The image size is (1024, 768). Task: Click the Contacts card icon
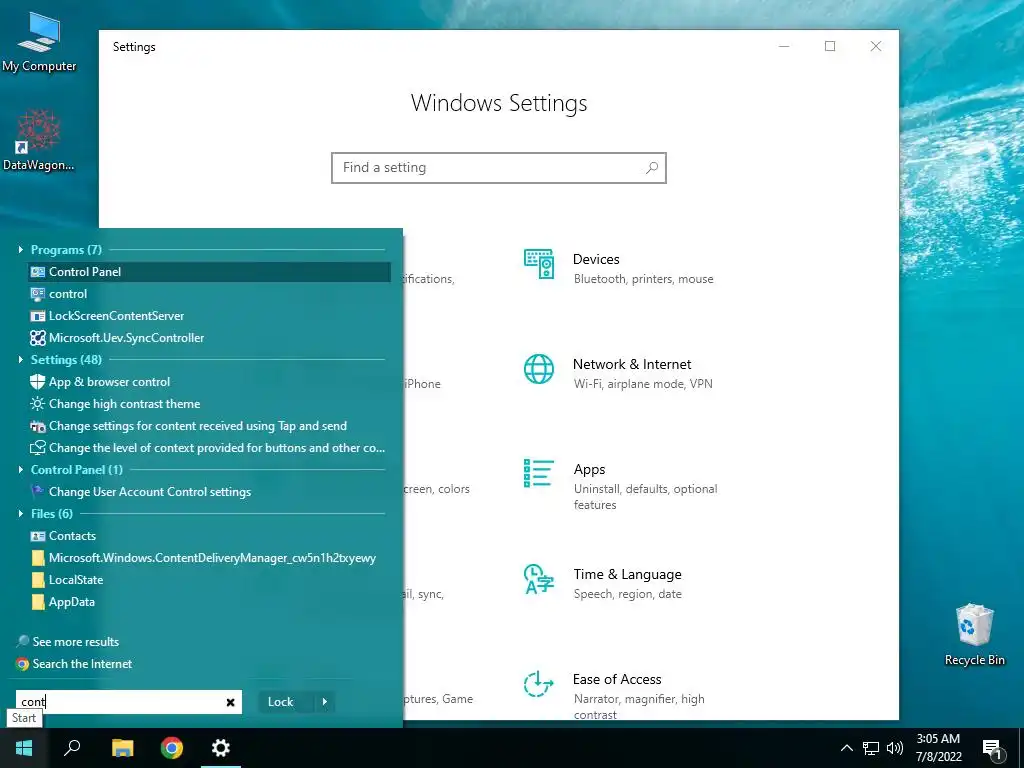point(38,536)
